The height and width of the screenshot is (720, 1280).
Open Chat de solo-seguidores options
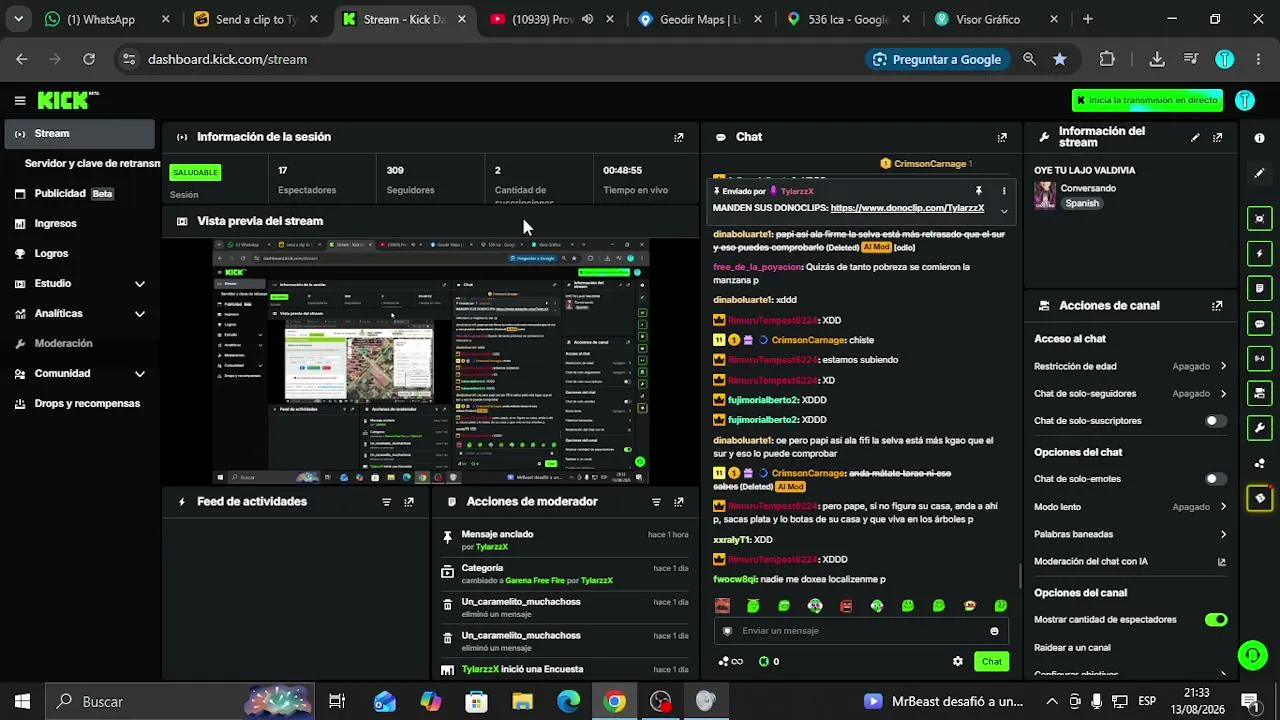pos(1130,394)
